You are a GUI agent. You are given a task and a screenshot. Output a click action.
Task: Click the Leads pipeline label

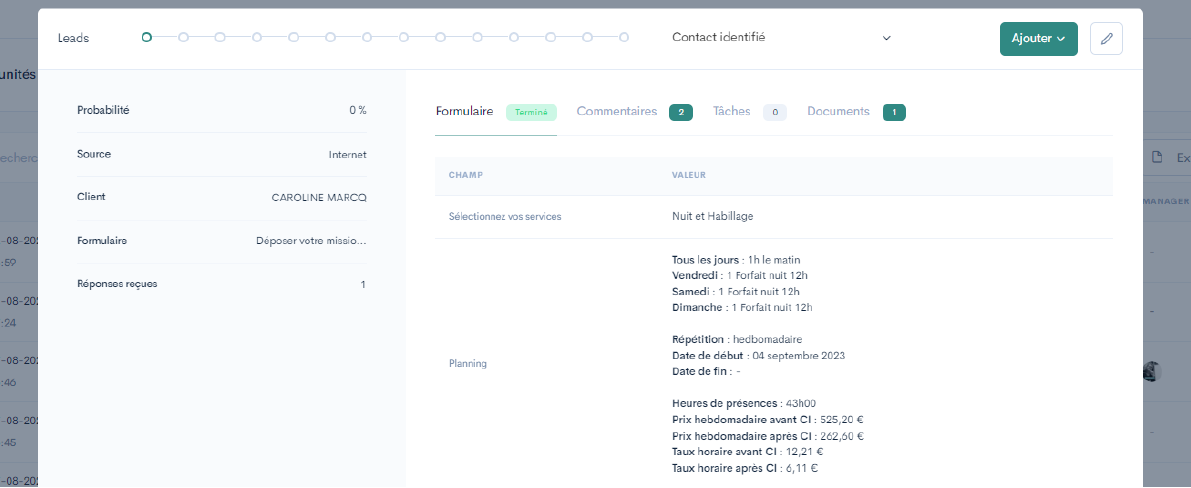pyautogui.click(x=74, y=38)
